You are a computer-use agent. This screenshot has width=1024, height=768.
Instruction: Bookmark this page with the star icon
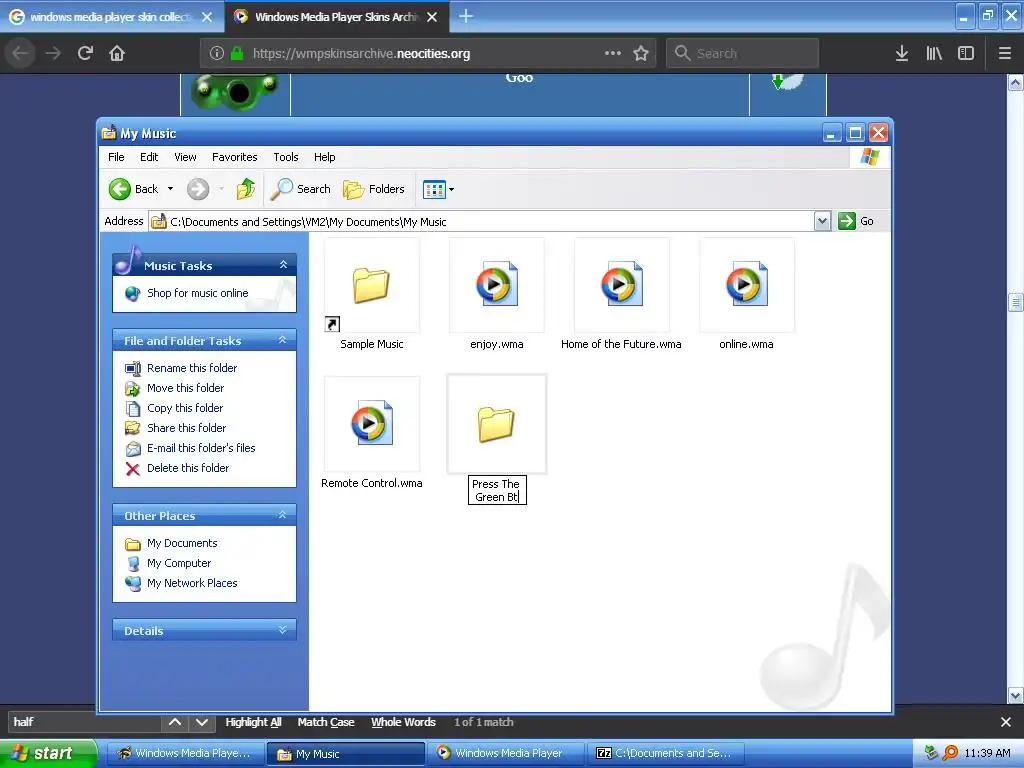(641, 53)
